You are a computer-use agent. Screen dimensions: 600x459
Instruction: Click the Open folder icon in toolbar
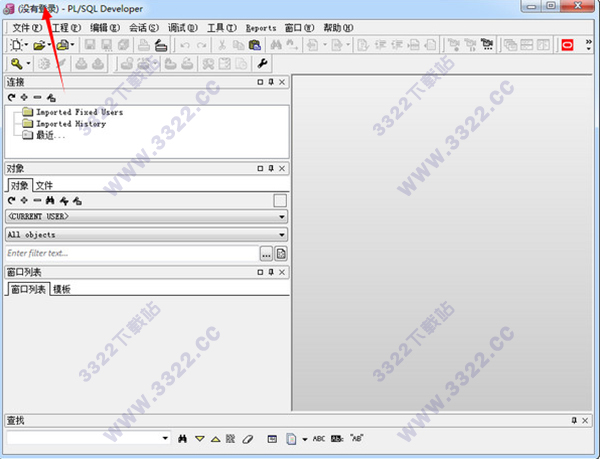click(39, 45)
